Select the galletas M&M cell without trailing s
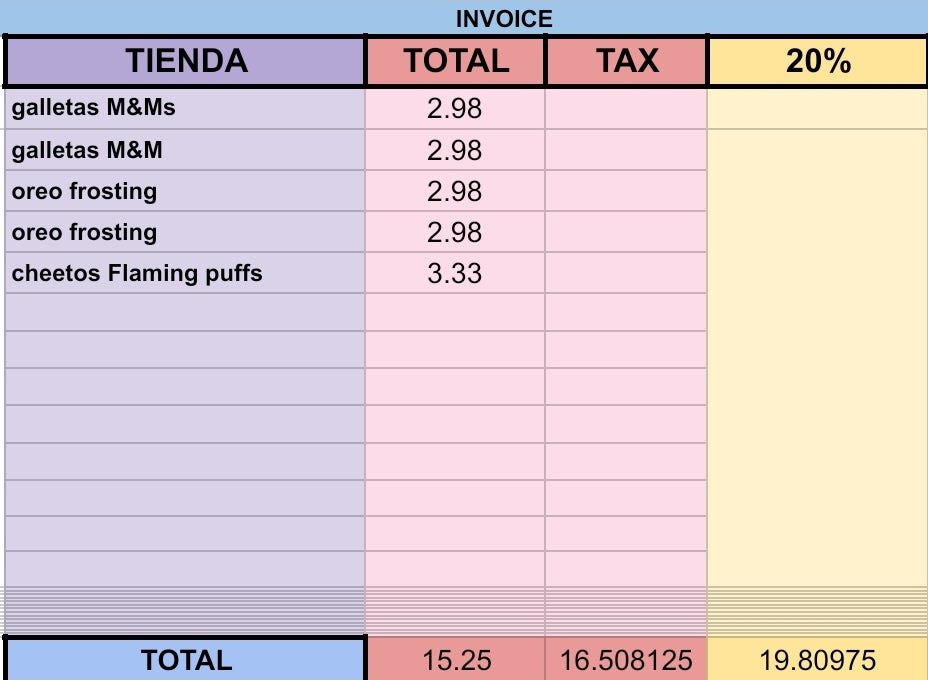Image resolution: width=928 pixels, height=680 pixels. click(186, 150)
